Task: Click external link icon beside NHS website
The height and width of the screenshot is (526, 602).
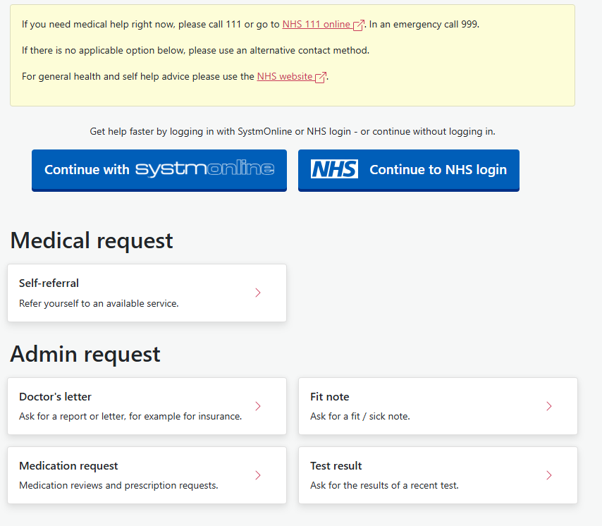Action: (x=321, y=77)
